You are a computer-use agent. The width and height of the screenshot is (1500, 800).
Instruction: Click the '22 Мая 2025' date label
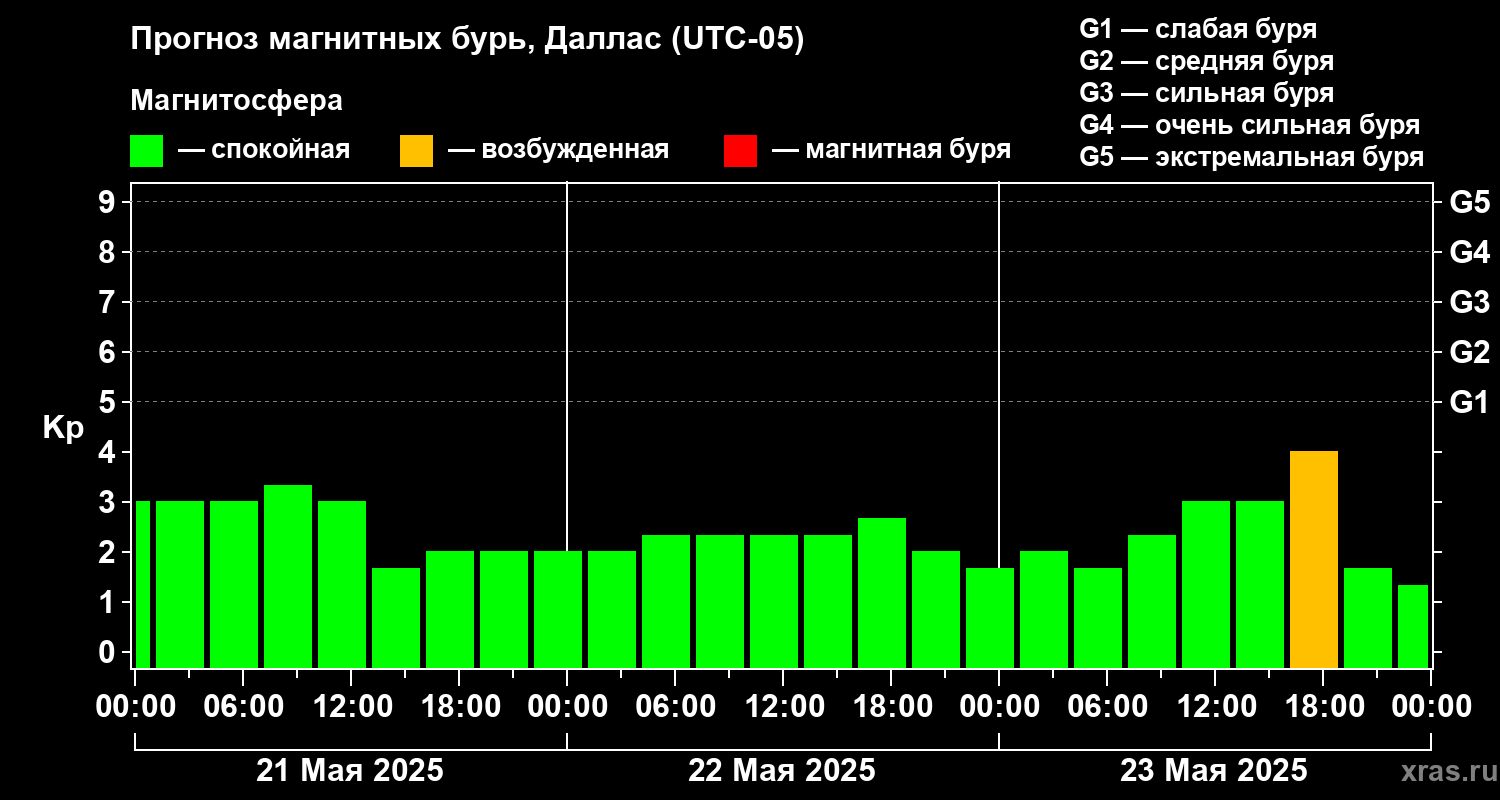click(x=782, y=771)
